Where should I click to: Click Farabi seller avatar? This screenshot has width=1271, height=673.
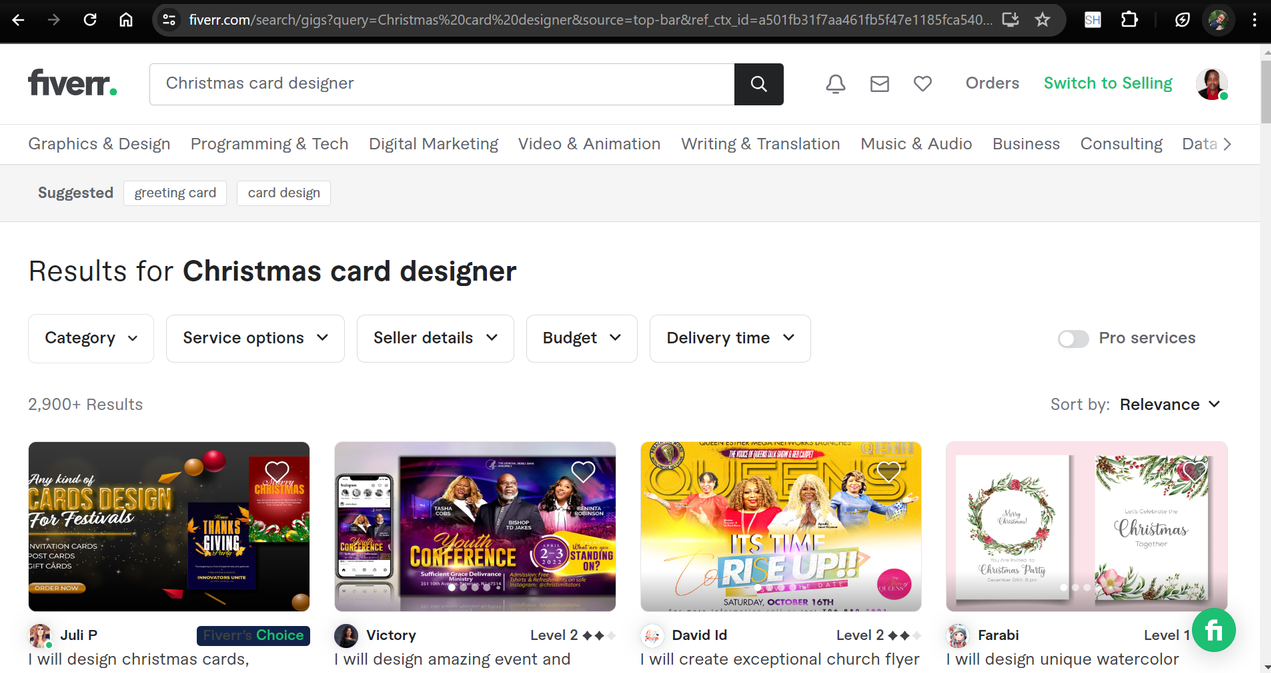pos(958,635)
